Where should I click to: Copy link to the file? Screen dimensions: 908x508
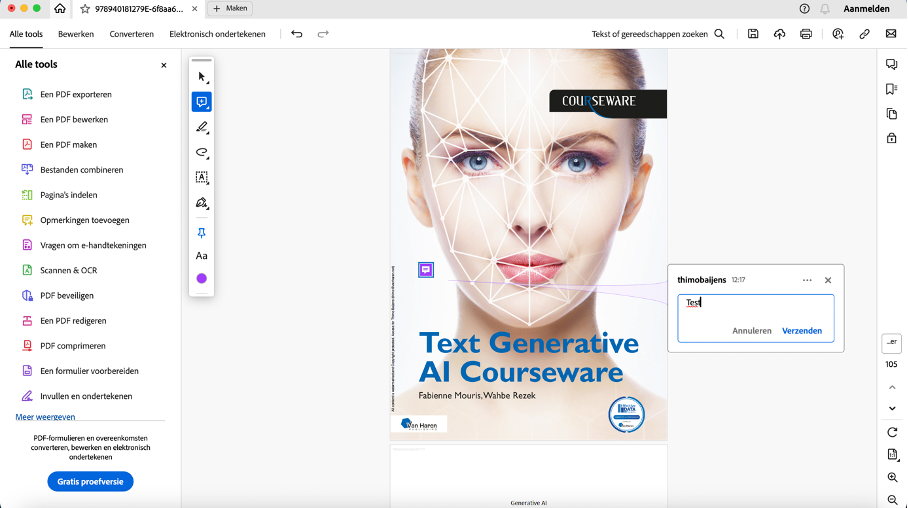coord(865,34)
